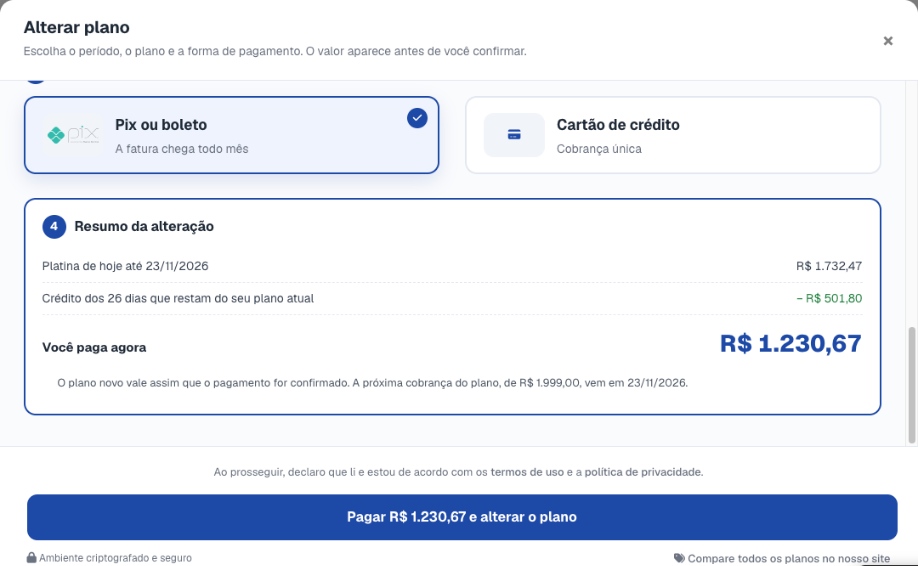Click the 'Resumo da alteração' heading

(x=143, y=227)
